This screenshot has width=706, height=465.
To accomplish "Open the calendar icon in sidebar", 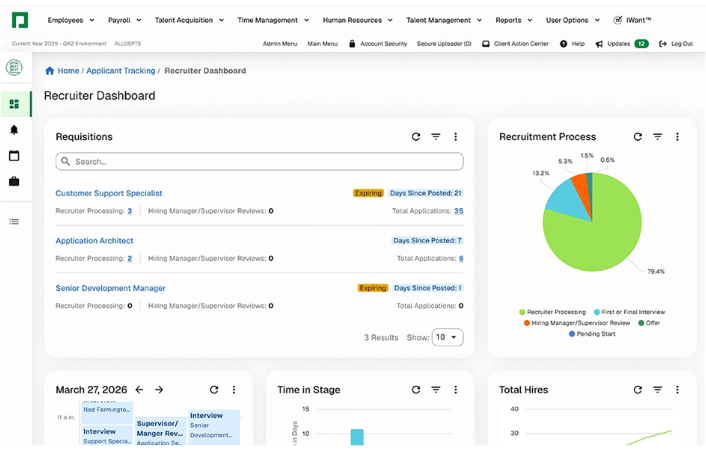I will pyautogui.click(x=14, y=156).
